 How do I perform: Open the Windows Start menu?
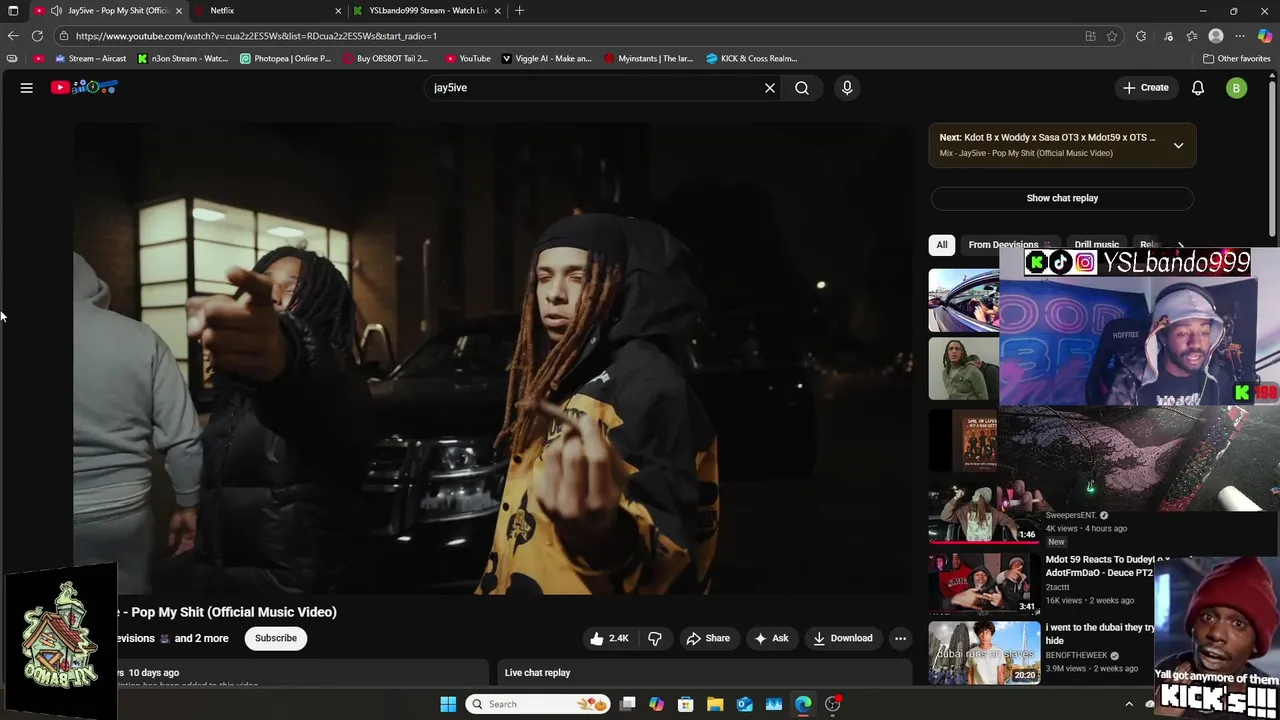click(x=448, y=704)
